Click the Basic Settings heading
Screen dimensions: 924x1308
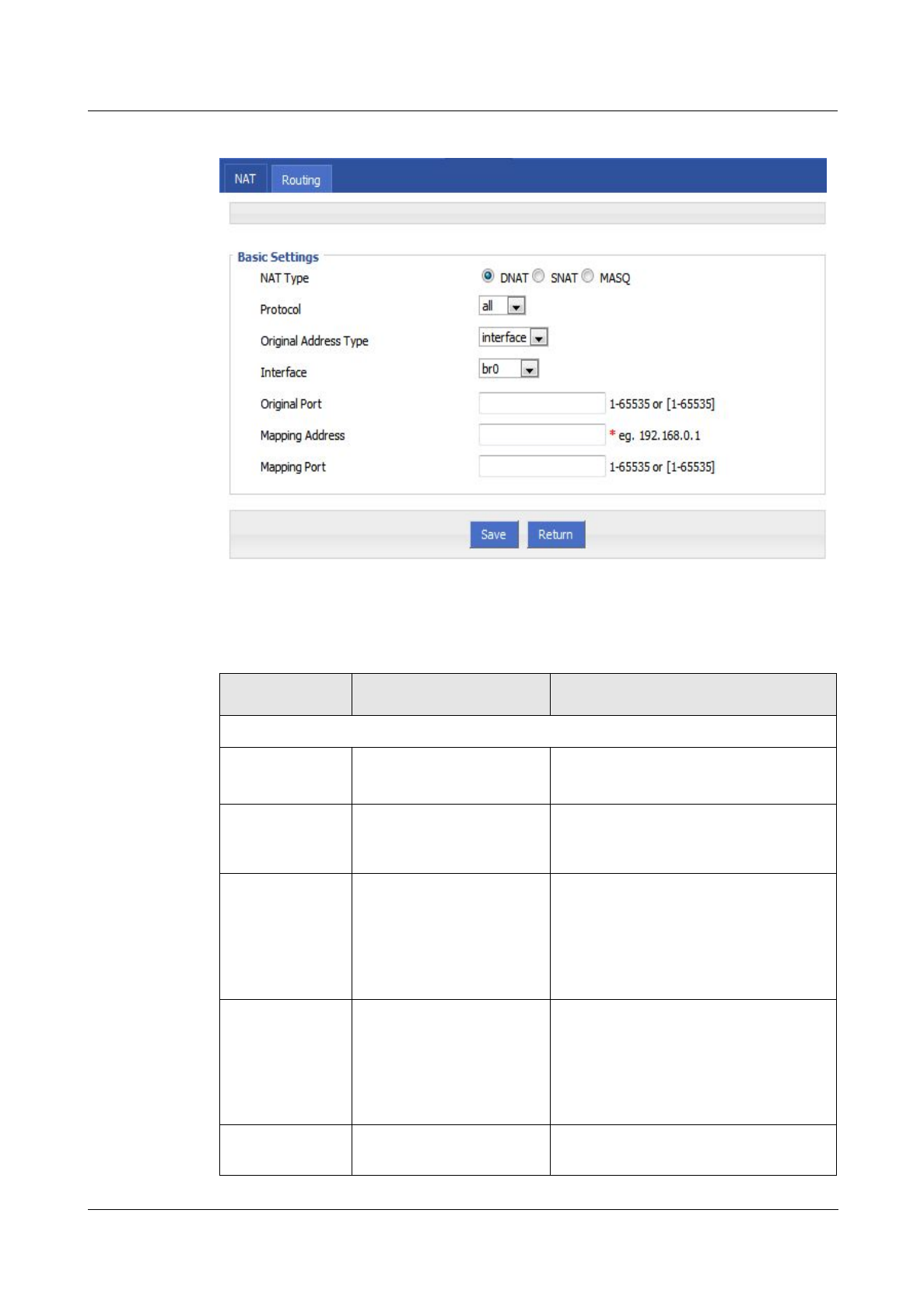click(278, 257)
